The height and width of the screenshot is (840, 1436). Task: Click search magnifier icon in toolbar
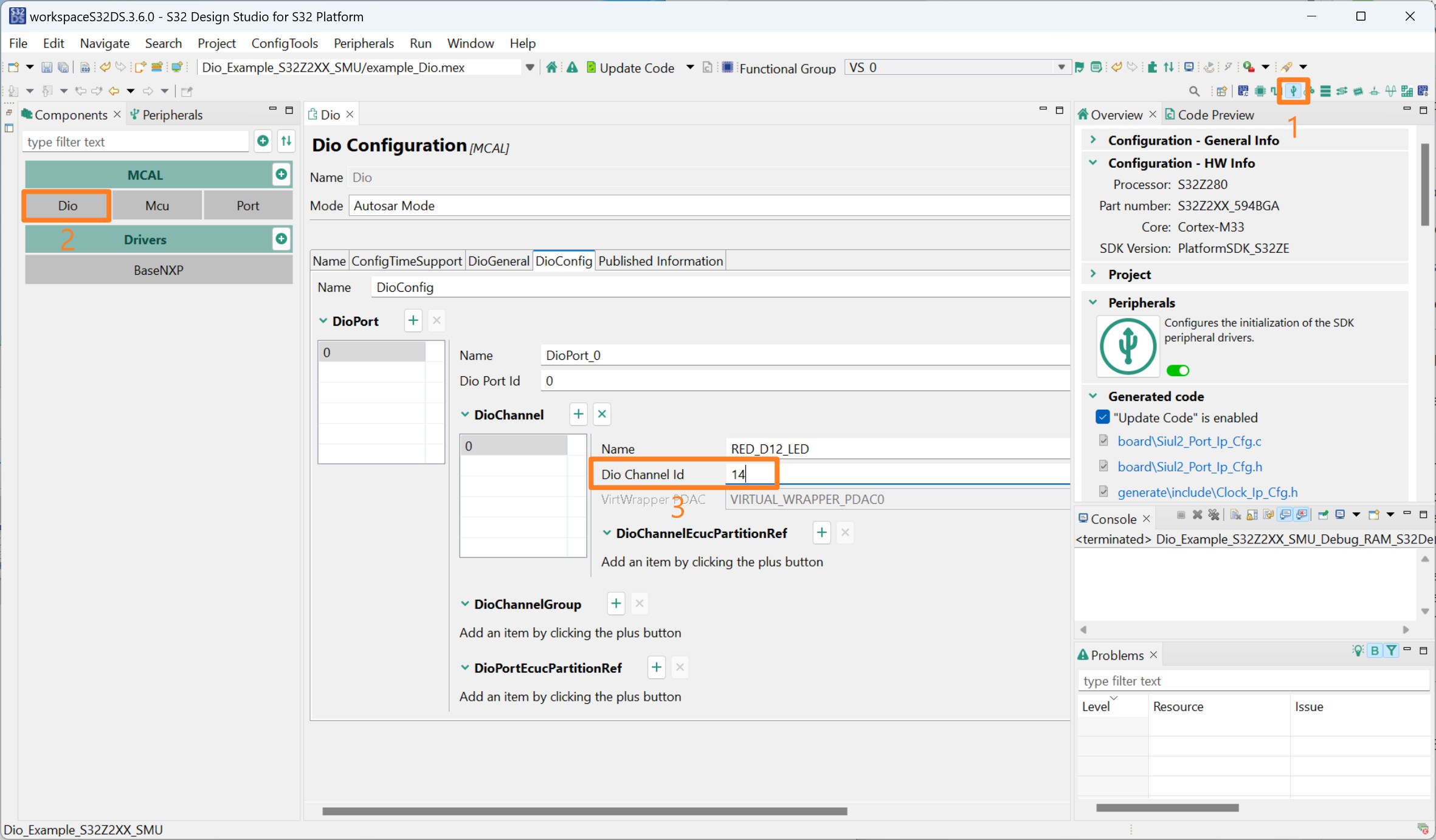coord(1194,91)
